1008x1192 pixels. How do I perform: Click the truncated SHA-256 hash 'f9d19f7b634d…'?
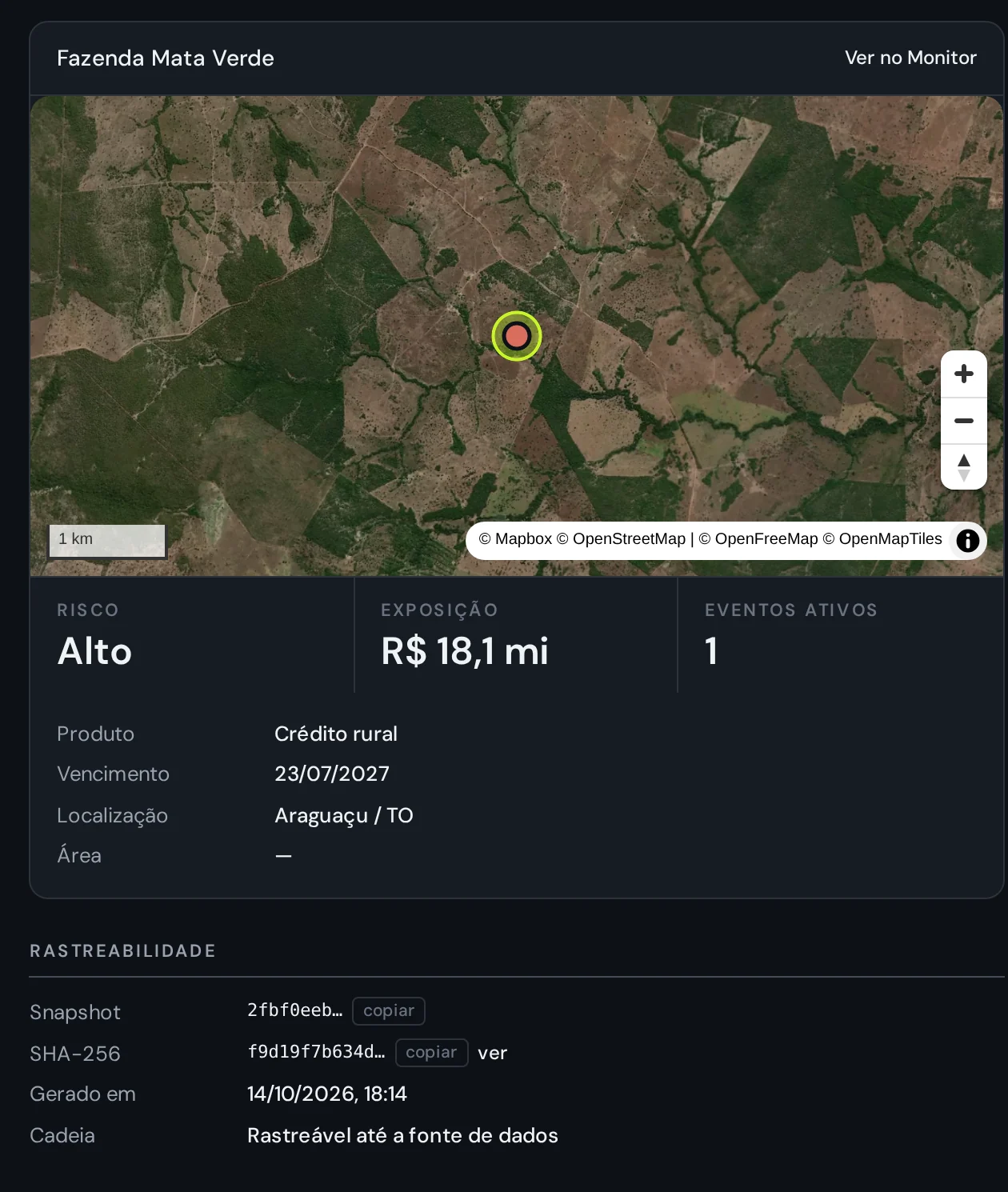316,1052
